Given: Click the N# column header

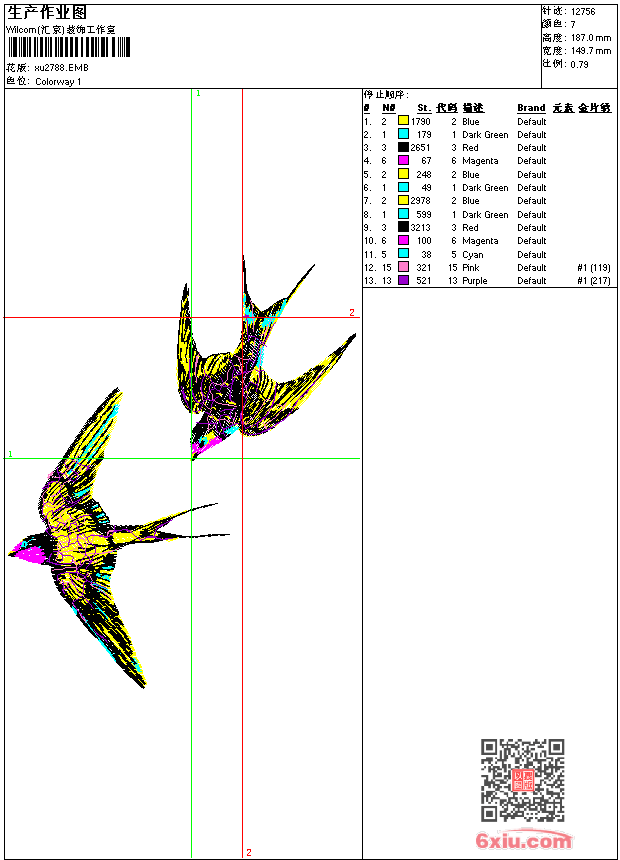Looking at the screenshot, I should (388, 108).
